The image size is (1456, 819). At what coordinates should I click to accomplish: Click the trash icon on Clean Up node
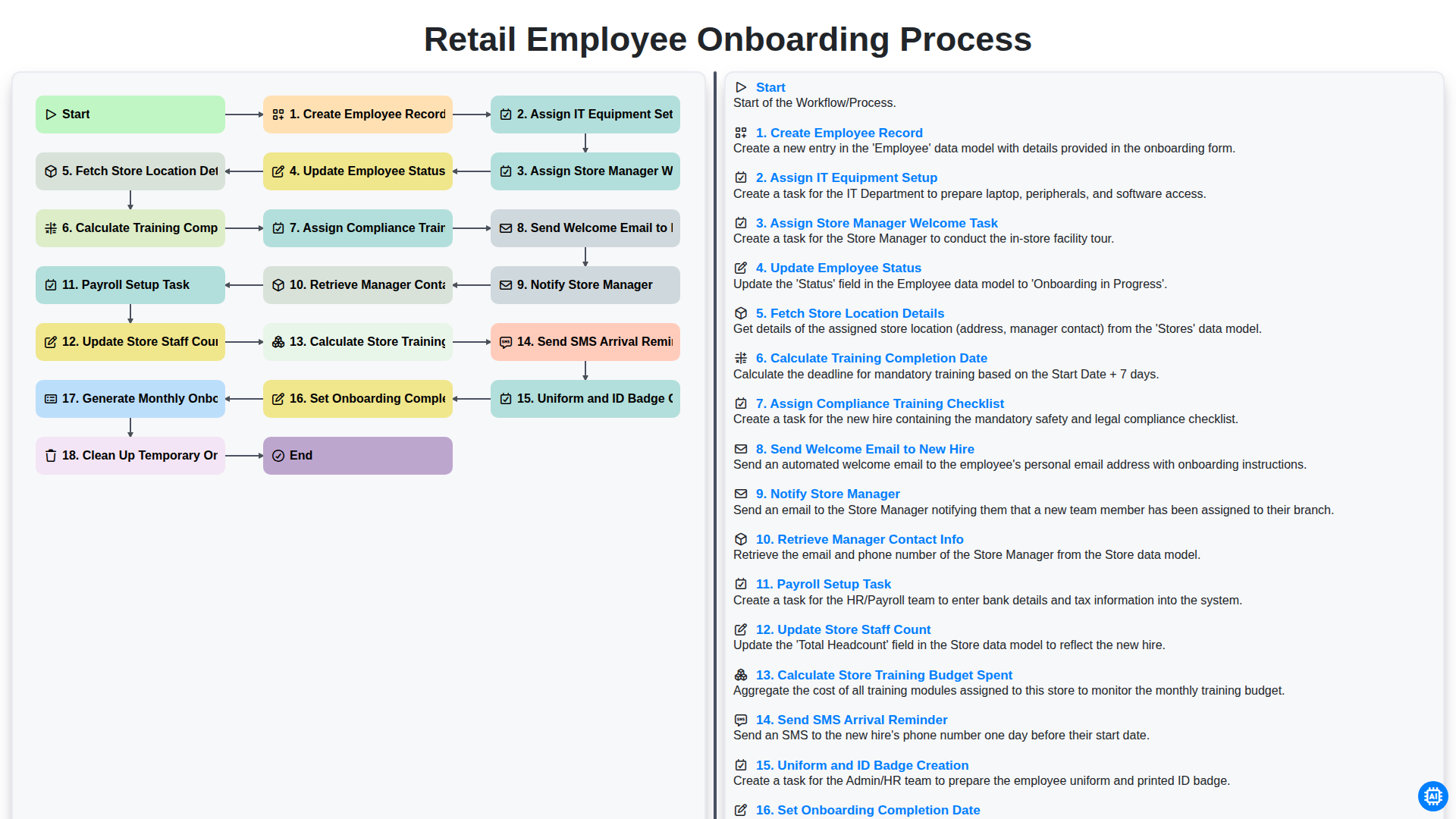click(51, 456)
